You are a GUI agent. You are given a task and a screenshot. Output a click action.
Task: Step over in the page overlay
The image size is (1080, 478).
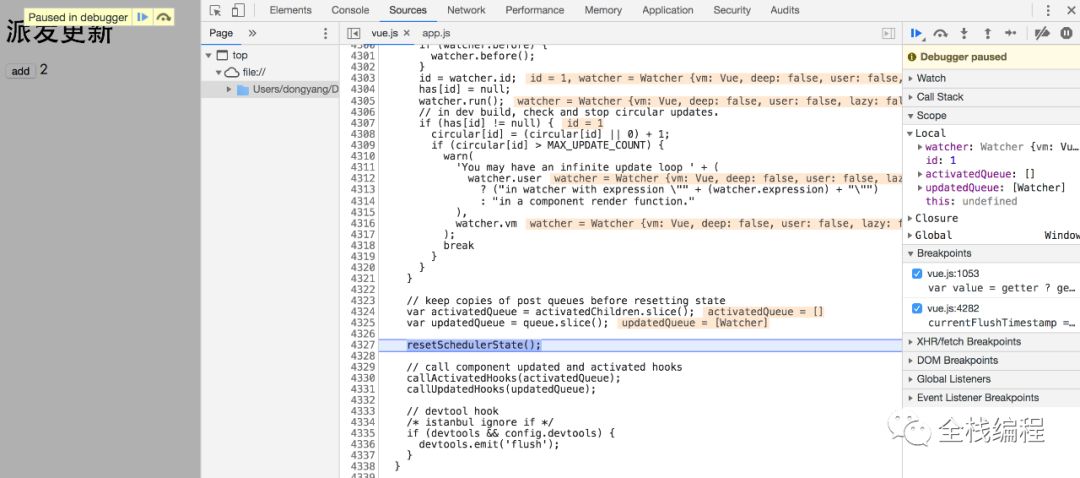click(x=163, y=17)
